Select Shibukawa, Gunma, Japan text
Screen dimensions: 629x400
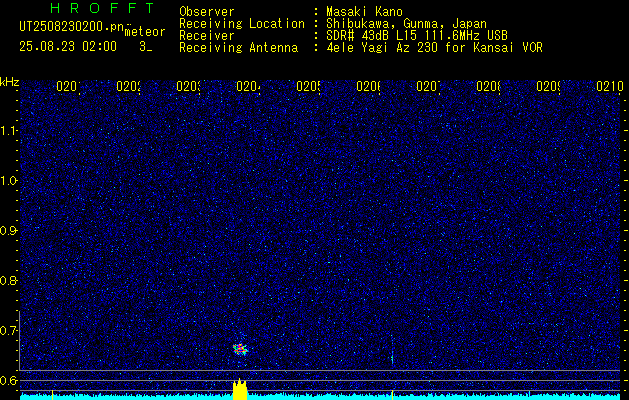click(406, 24)
